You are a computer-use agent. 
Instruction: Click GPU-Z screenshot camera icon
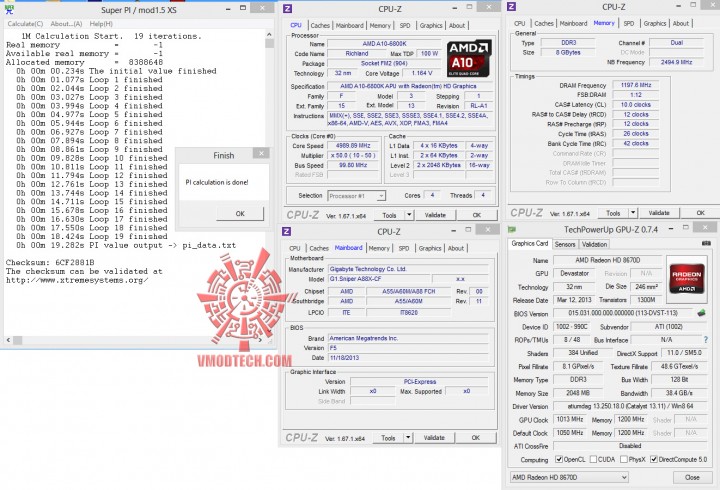tap(706, 243)
